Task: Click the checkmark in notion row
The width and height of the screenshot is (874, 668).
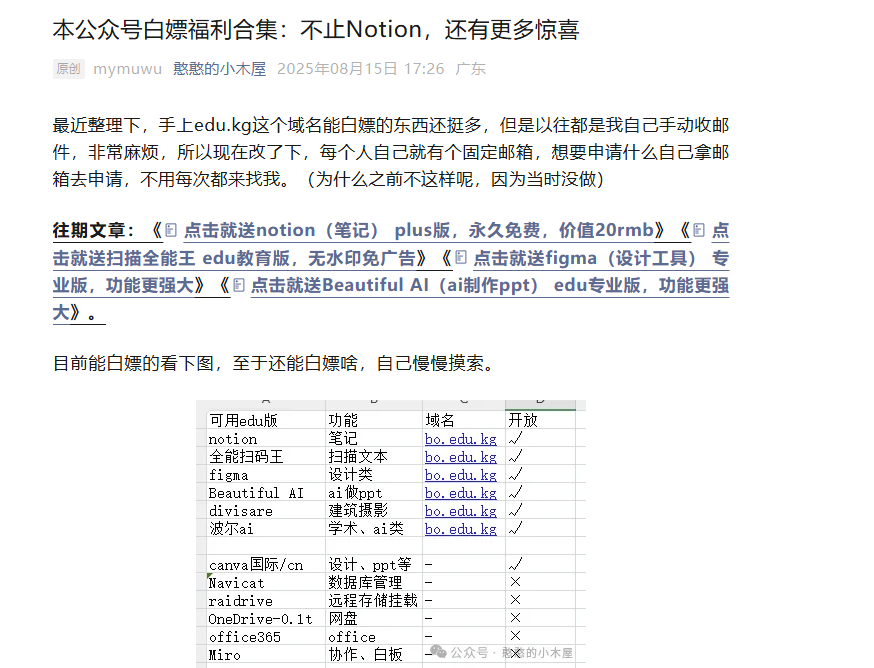Action: tap(516, 439)
